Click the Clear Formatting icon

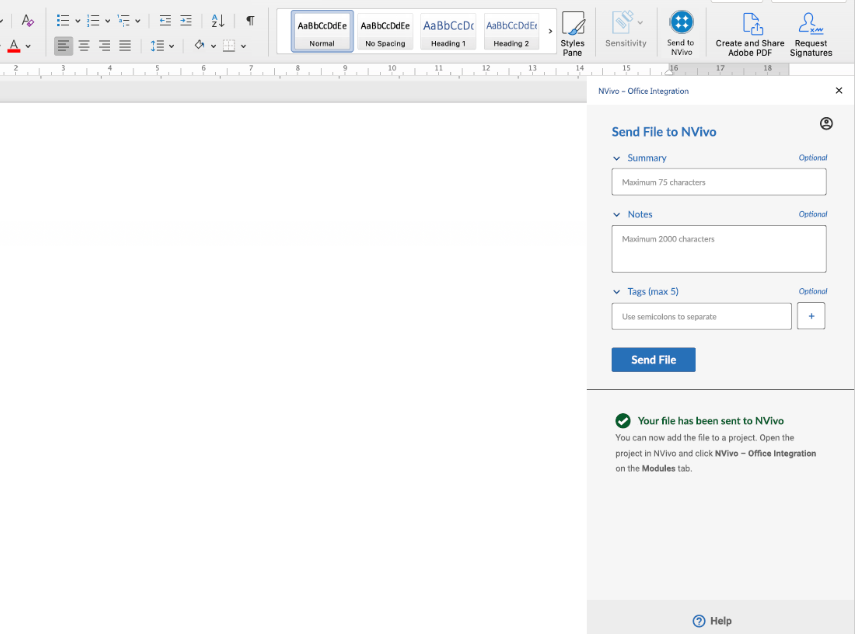click(x=28, y=20)
